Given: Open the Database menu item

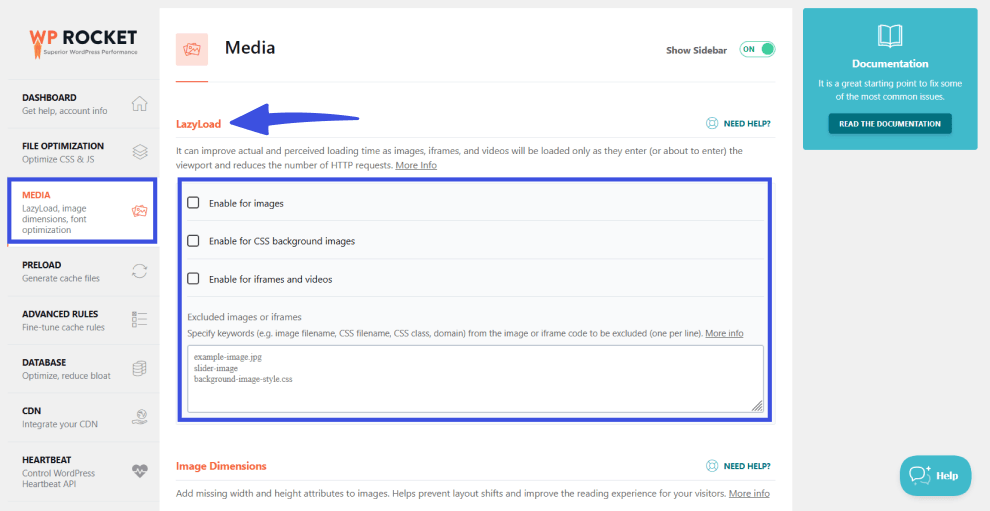Looking at the screenshot, I should pyautogui.click(x=83, y=369).
